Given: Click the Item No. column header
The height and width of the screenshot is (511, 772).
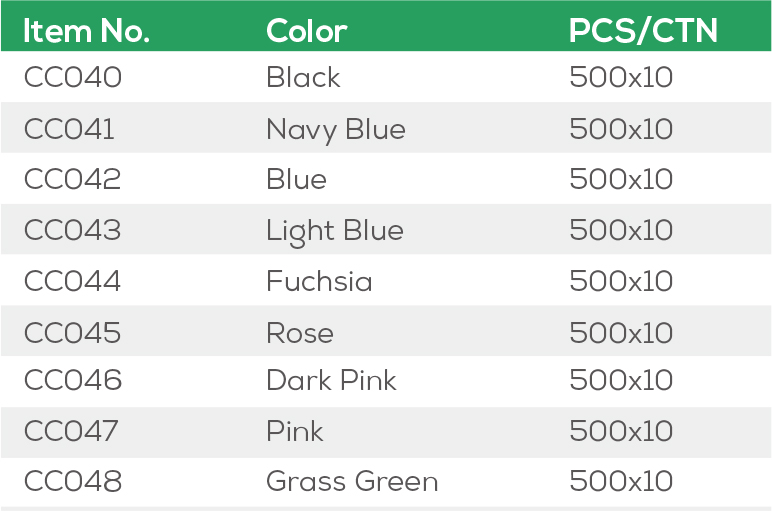Looking at the screenshot, I should coord(86,32).
